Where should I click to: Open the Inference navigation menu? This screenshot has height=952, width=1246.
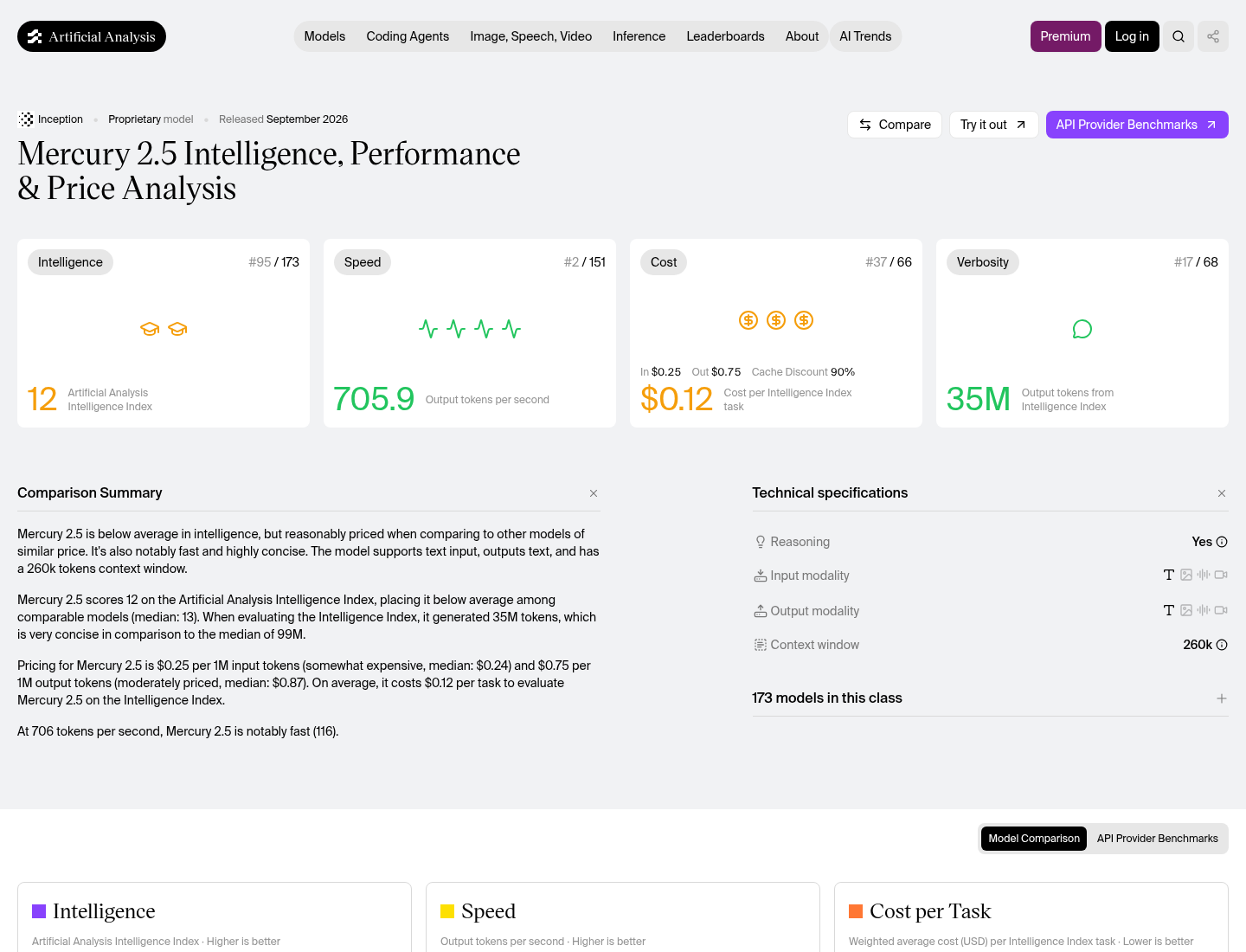tap(639, 36)
